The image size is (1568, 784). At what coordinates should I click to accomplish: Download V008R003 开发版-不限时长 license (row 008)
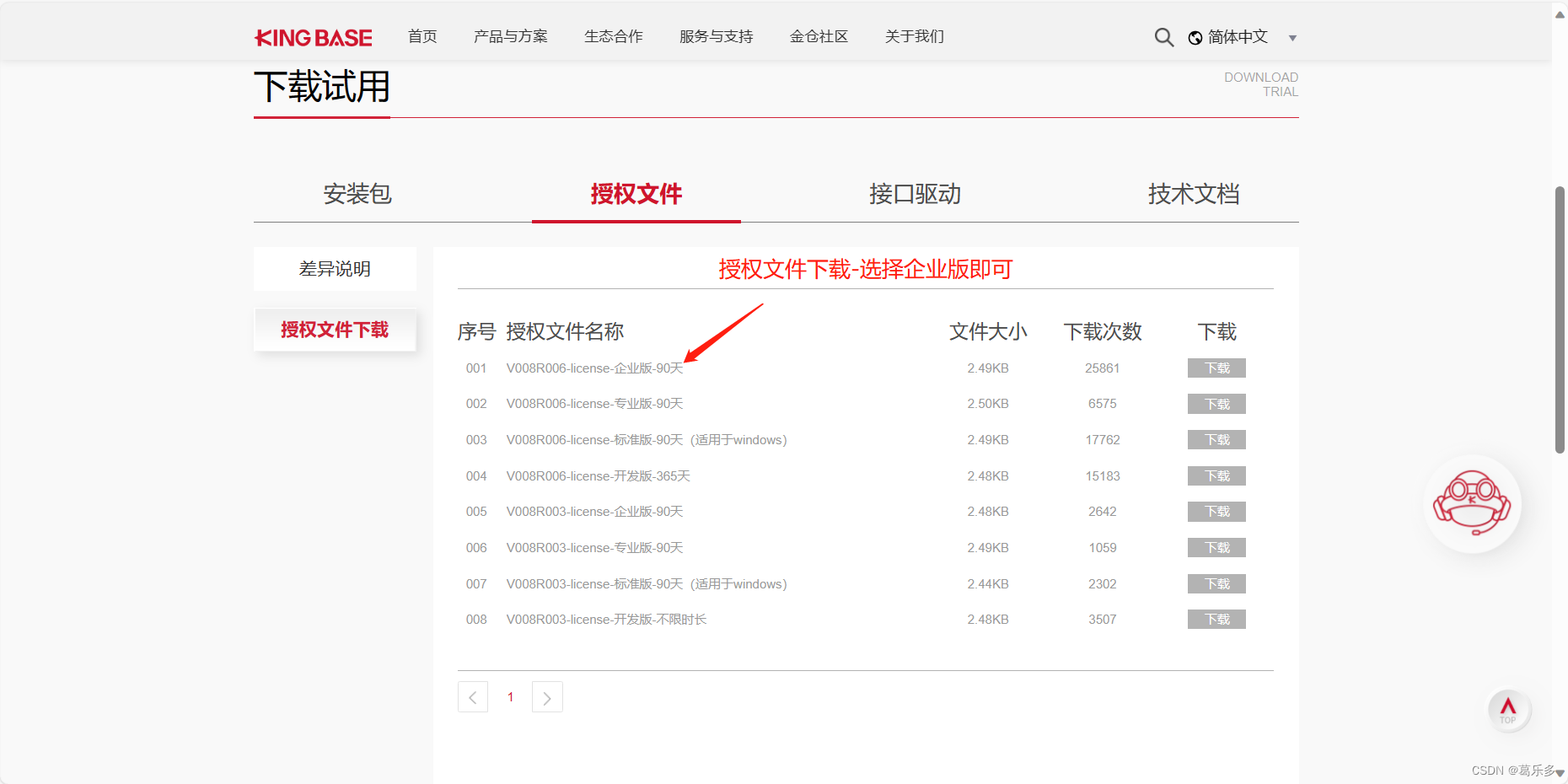point(1216,620)
